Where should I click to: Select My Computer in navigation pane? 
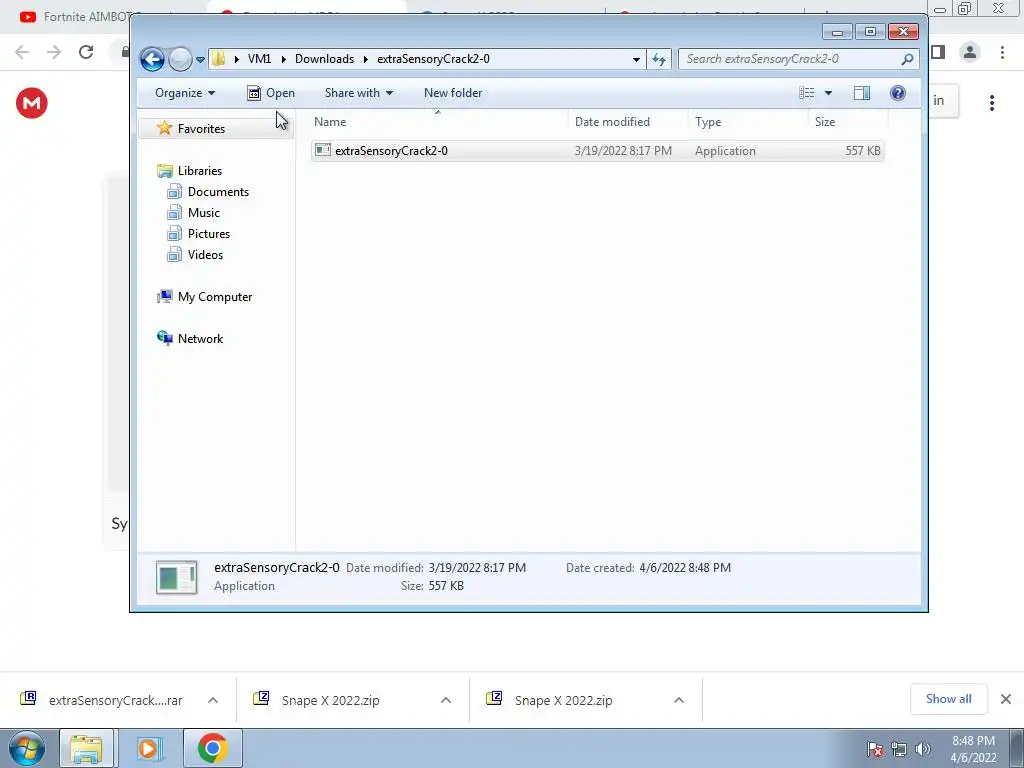205,296
